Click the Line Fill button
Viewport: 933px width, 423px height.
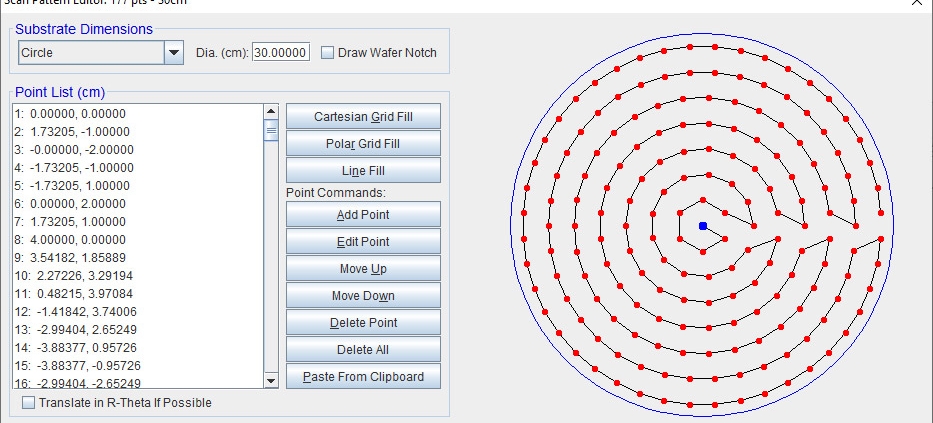(x=363, y=171)
